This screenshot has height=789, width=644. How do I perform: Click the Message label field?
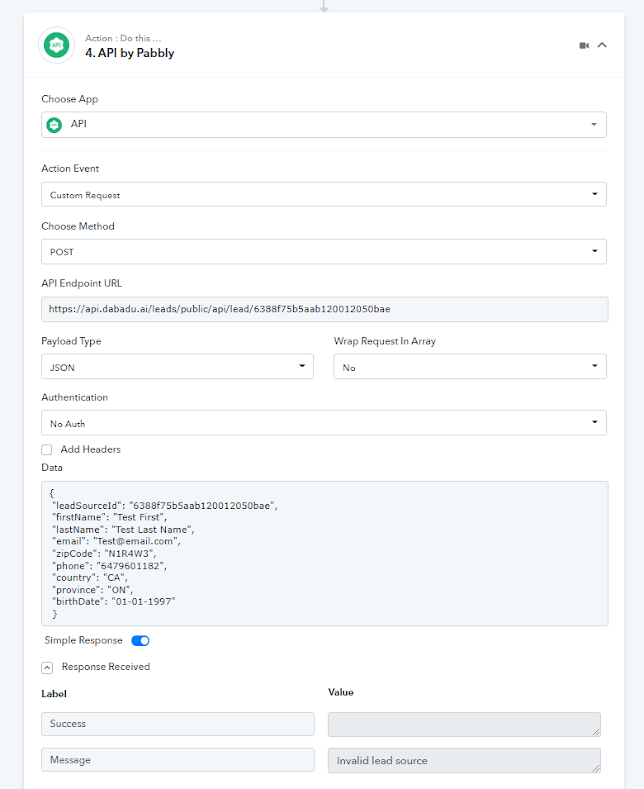click(178, 760)
